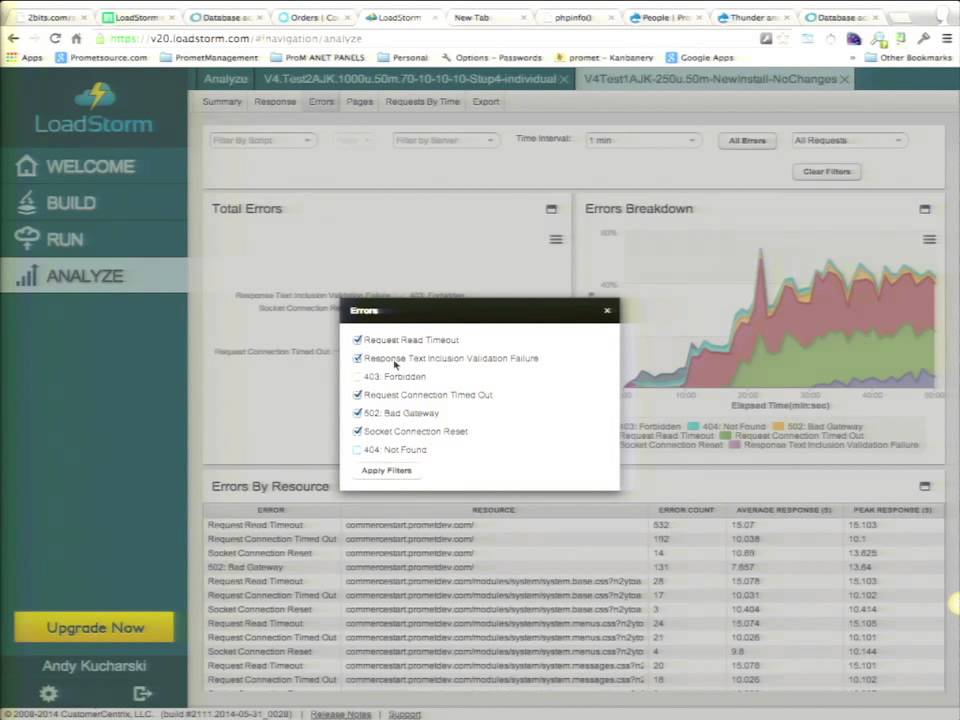Maximize the Errors By Resource panel
Viewport: 960px width, 720px height.
tap(924, 486)
